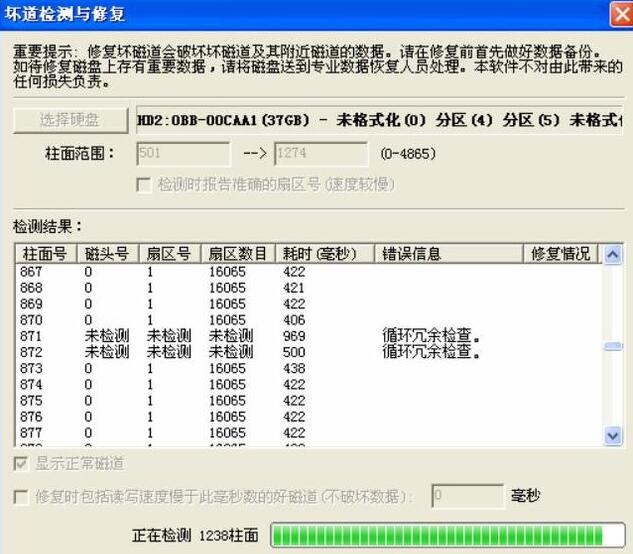The width and height of the screenshot is (633, 554).
Task: Click the 柱面号 column header
Action: click(x=46, y=254)
